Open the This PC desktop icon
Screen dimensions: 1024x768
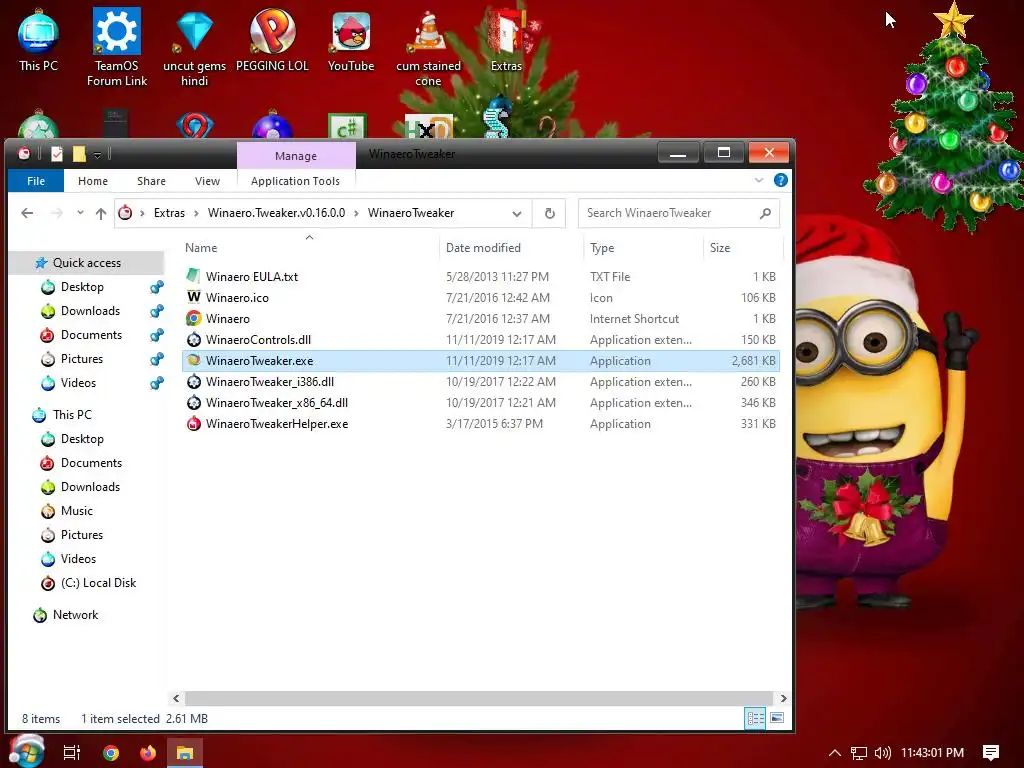coord(38,40)
